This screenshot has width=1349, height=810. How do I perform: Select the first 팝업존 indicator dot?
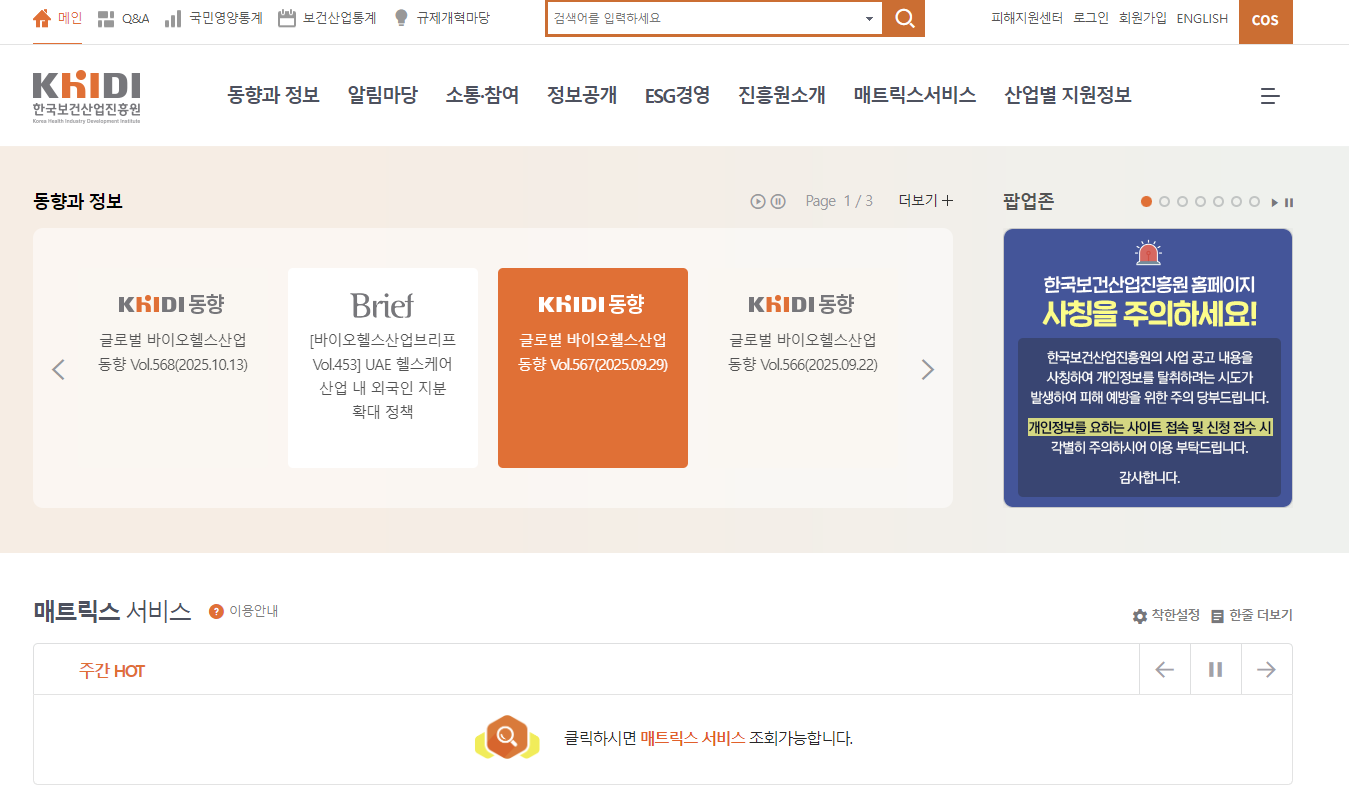pos(1146,201)
